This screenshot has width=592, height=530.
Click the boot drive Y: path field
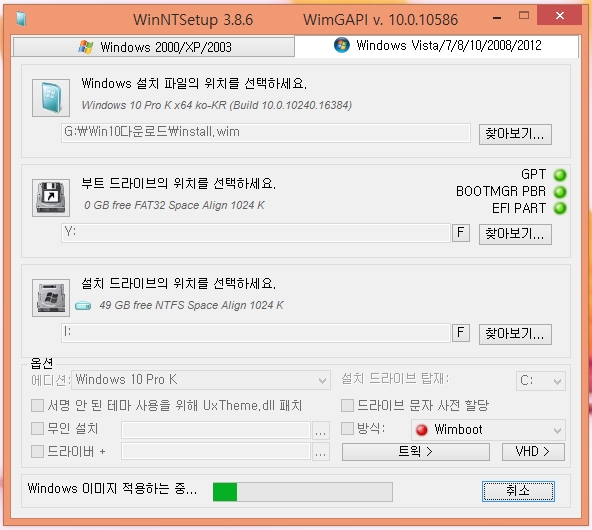point(256,233)
